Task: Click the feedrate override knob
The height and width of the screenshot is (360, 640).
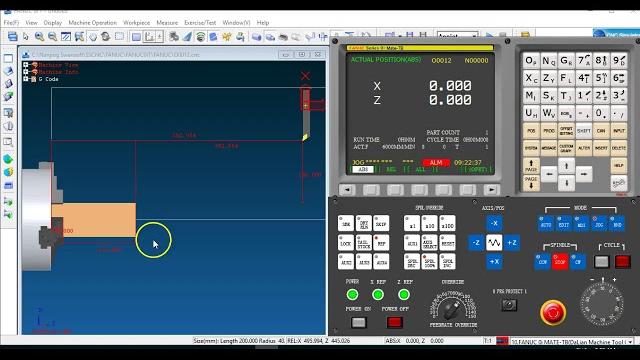Action: 451,309
